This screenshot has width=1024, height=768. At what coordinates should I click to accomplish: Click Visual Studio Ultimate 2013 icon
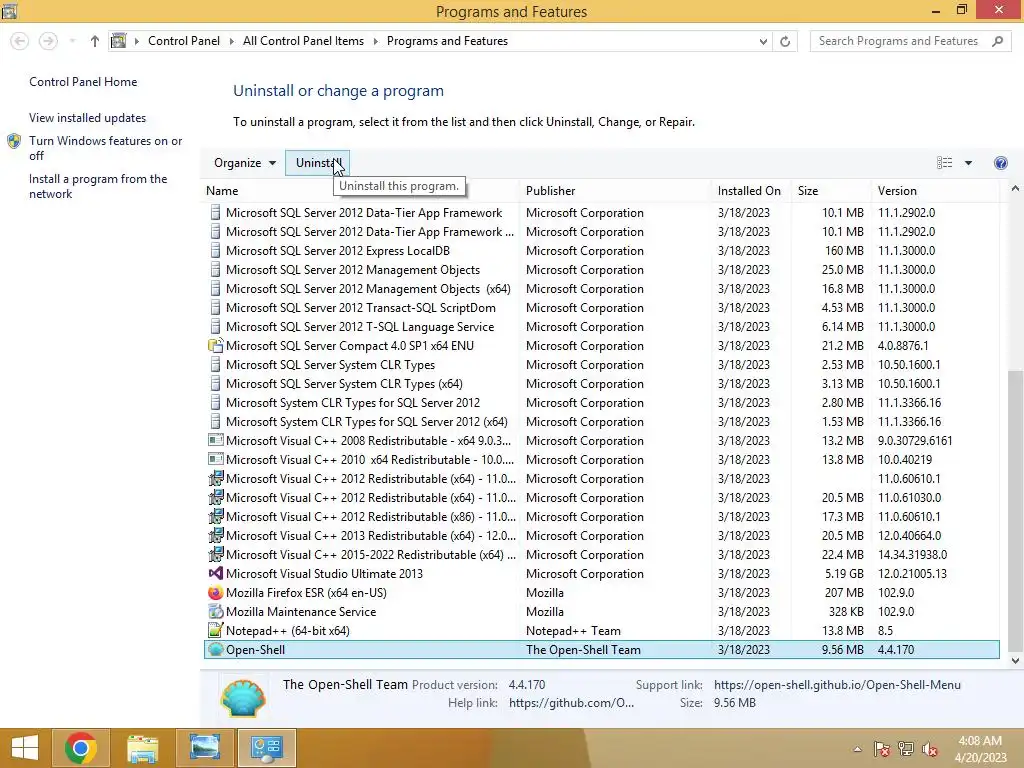click(215, 573)
